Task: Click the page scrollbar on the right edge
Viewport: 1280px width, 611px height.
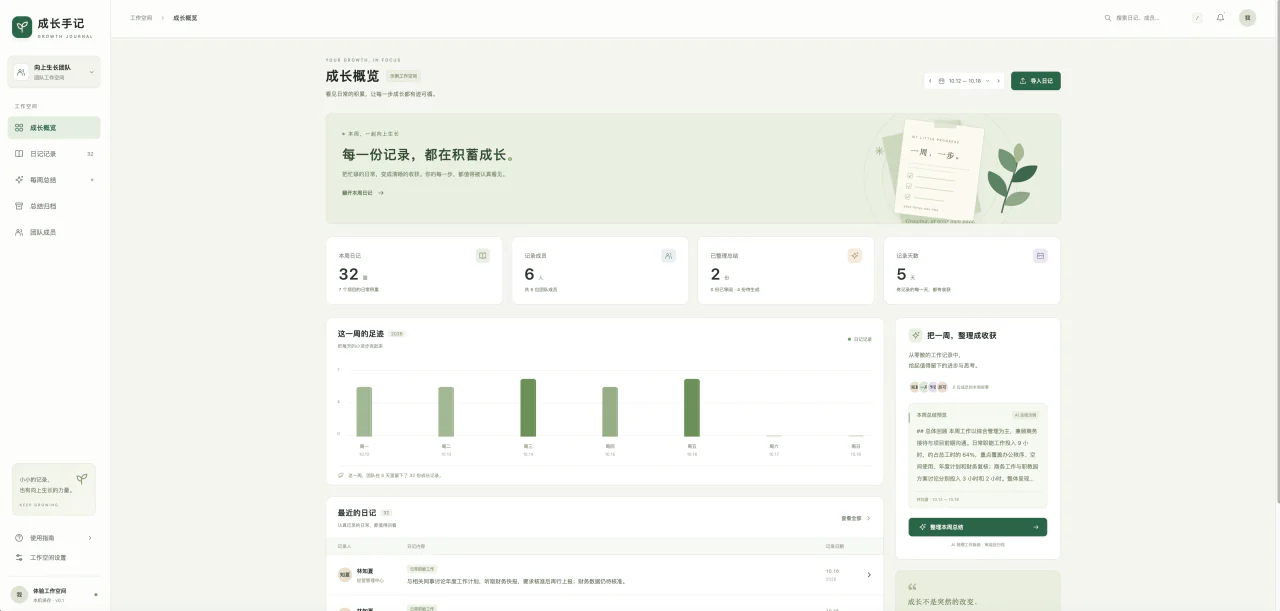Action: 1276,250
